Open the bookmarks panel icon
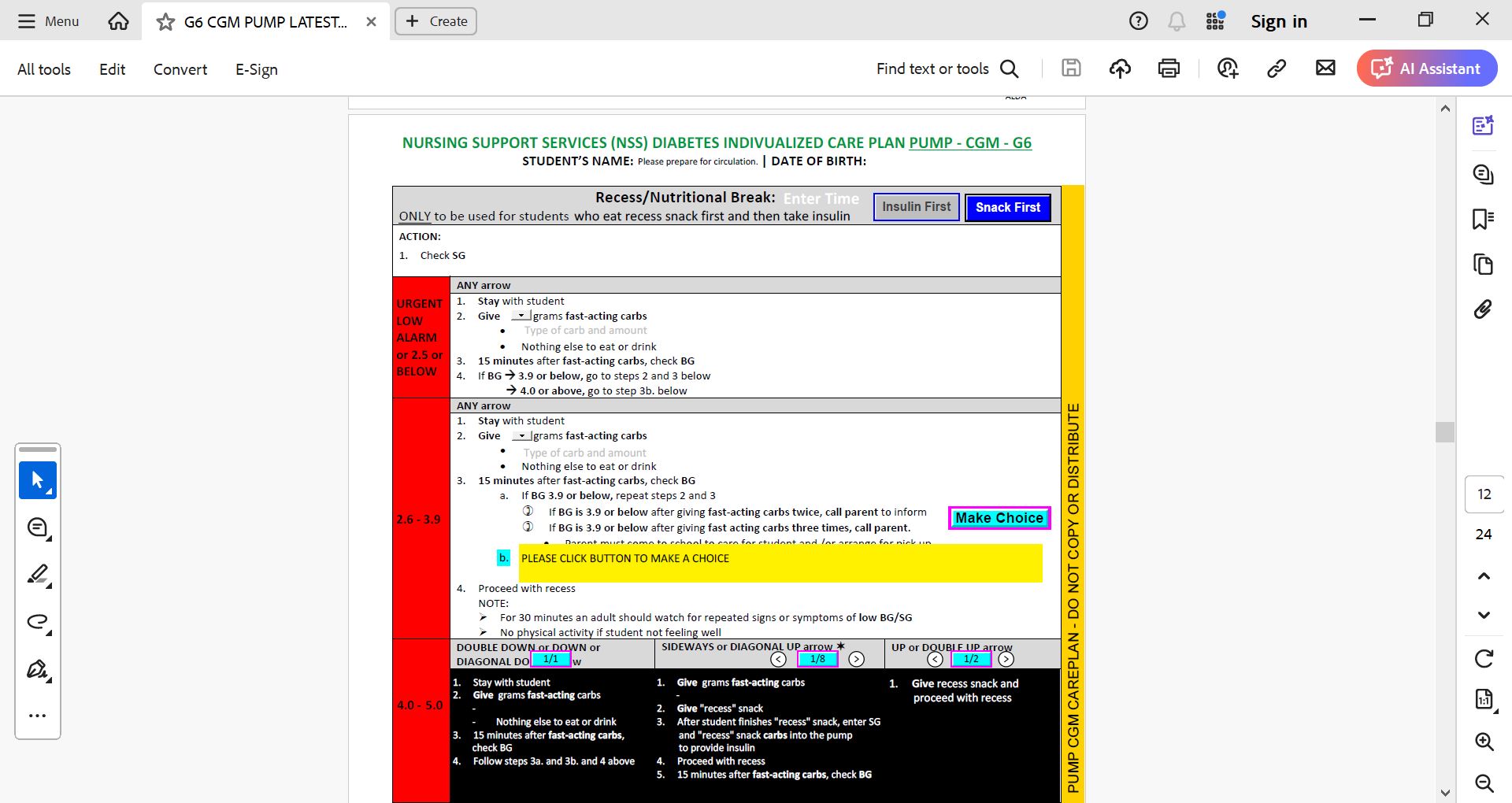Image resolution: width=1512 pixels, height=803 pixels. [1484, 219]
